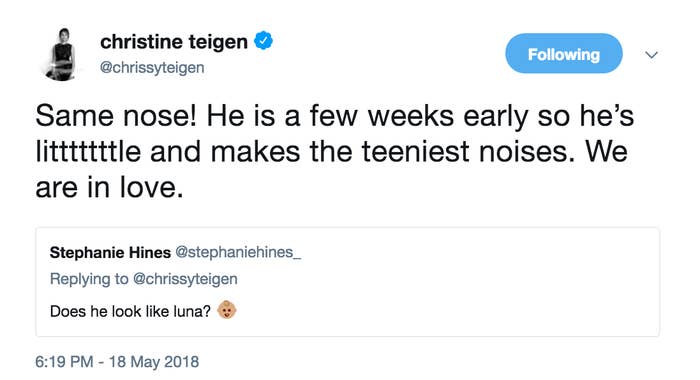Viewport: 700px width, 380px height.
Task: Open the quoted text "Does he look like luna?"
Action: [x=130, y=311]
